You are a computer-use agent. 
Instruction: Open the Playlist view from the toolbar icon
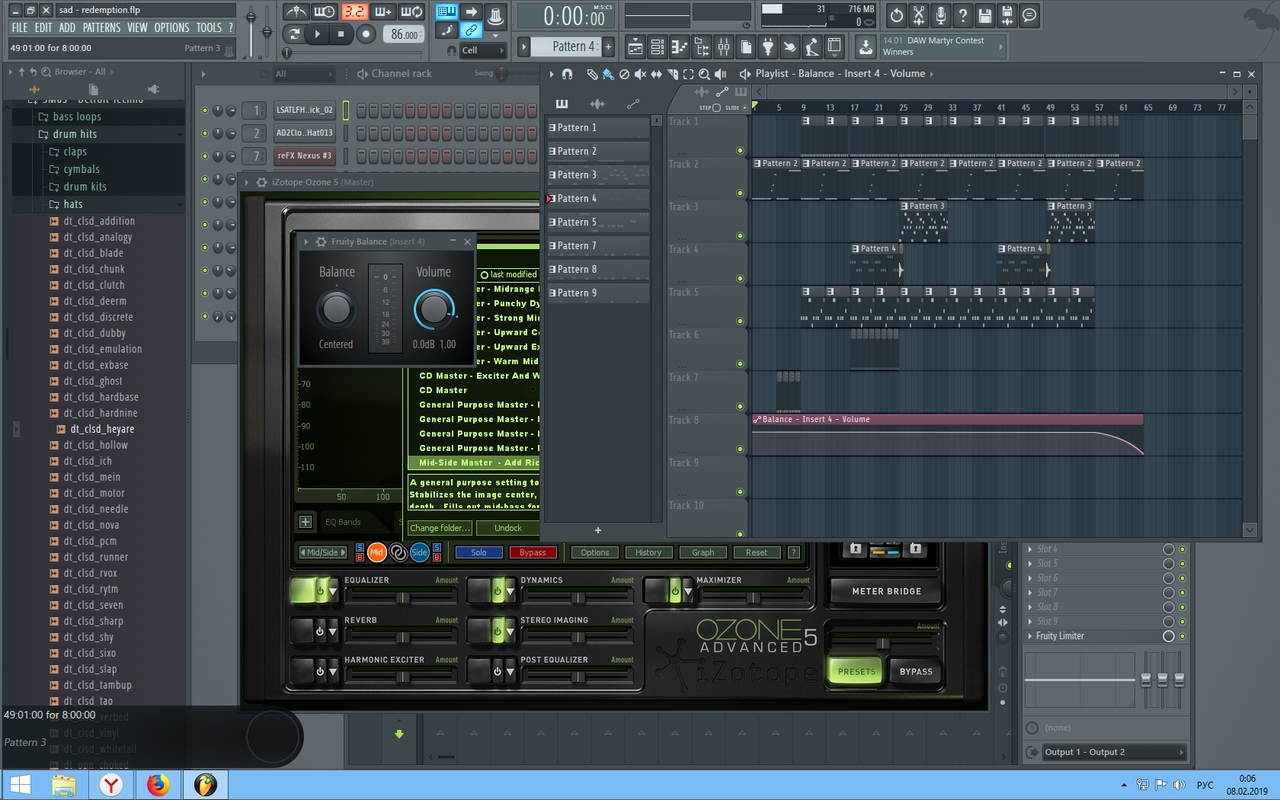(x=636, y=47)
